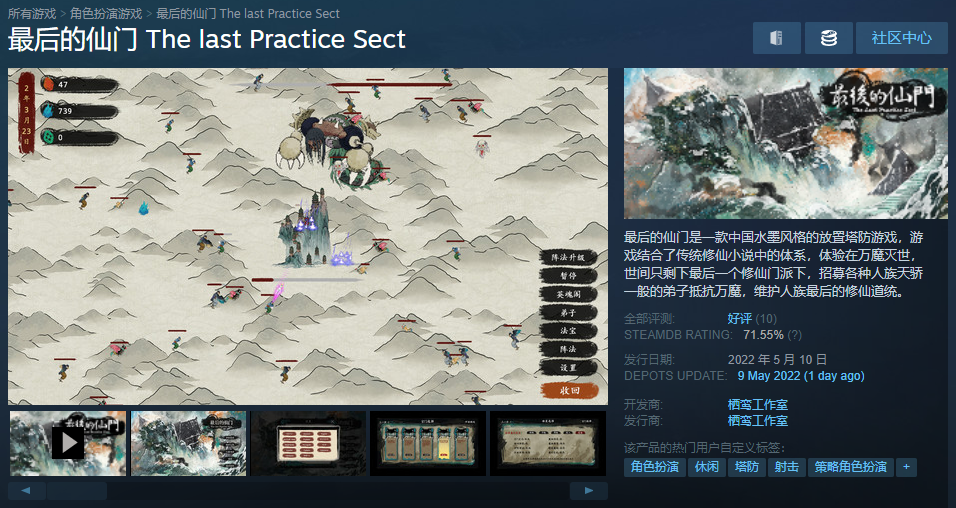956x508 pixels.
Task: Open developer 栖鸾工作室 link
Action: [x=757, y=404]
